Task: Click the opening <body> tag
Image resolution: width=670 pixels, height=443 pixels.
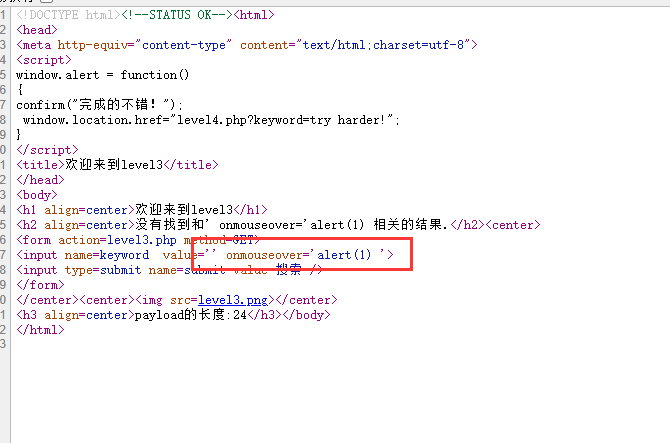Action: 37,195
